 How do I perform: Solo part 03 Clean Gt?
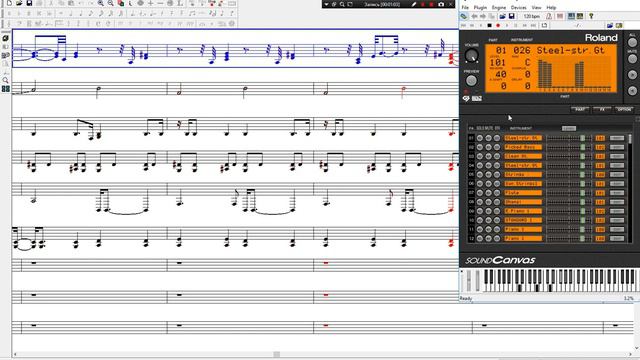[x=480, y=156]
